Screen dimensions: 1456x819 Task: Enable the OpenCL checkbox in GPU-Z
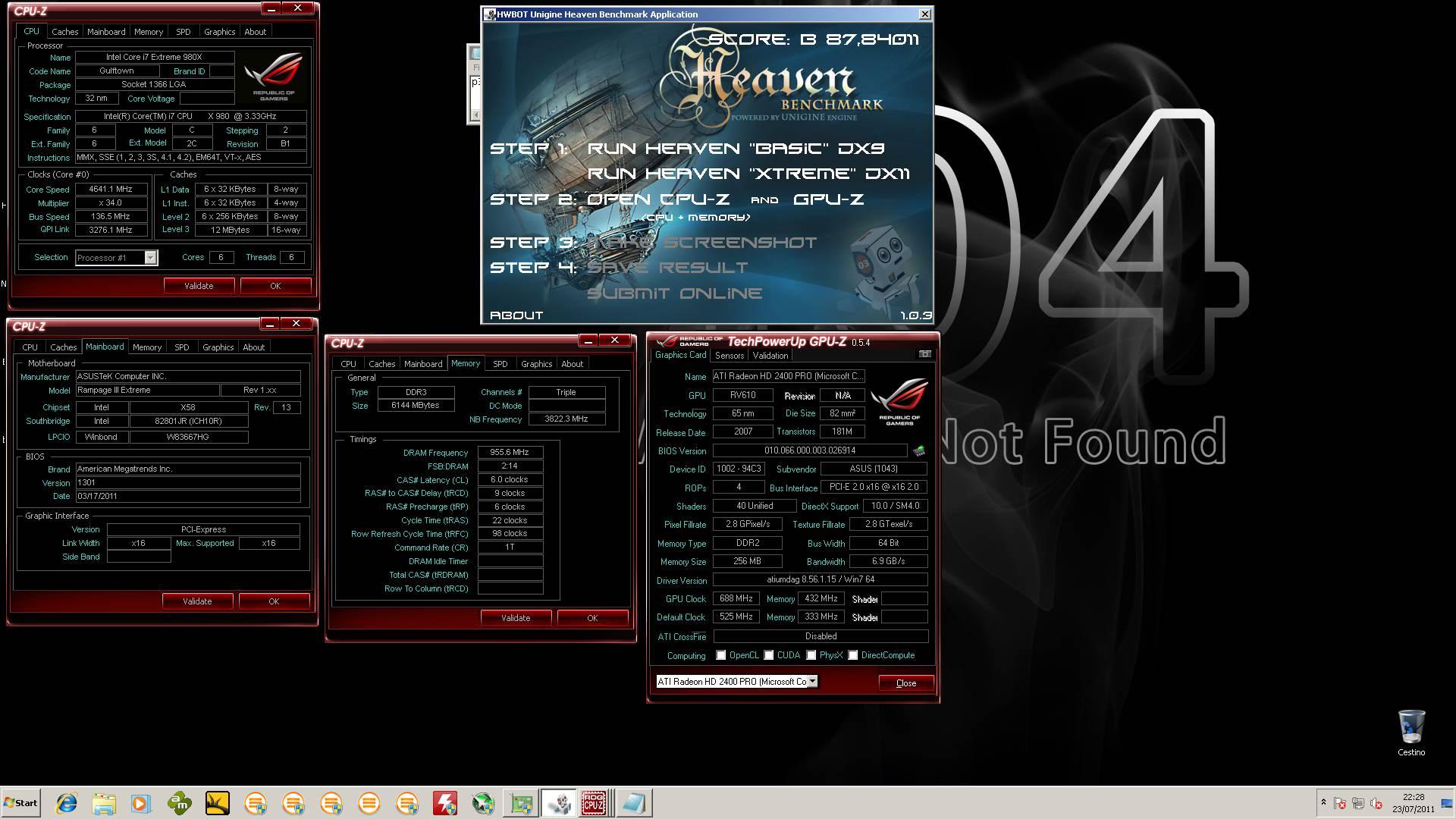(x=721, y=655)
